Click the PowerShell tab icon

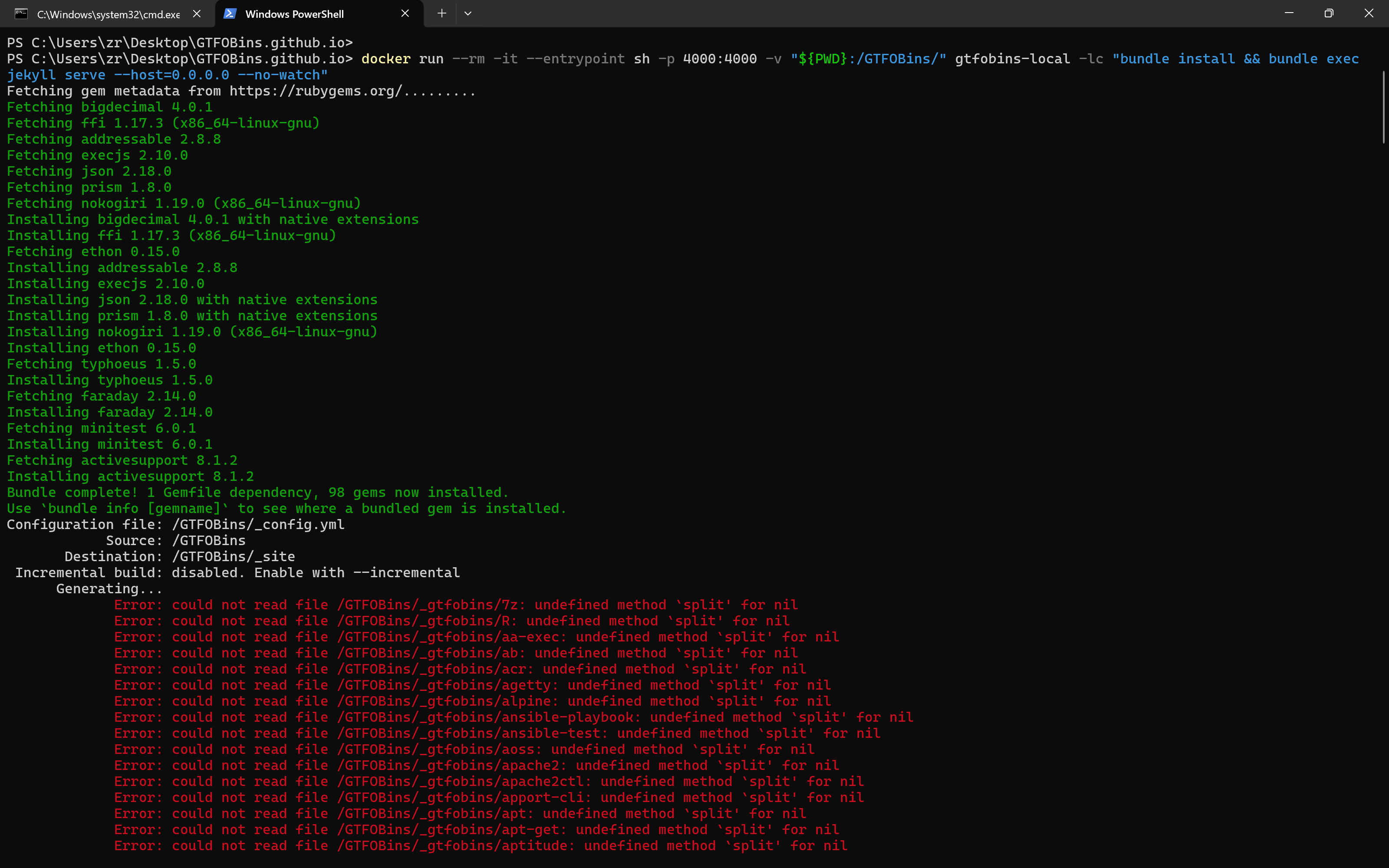[x=230, y=14]
